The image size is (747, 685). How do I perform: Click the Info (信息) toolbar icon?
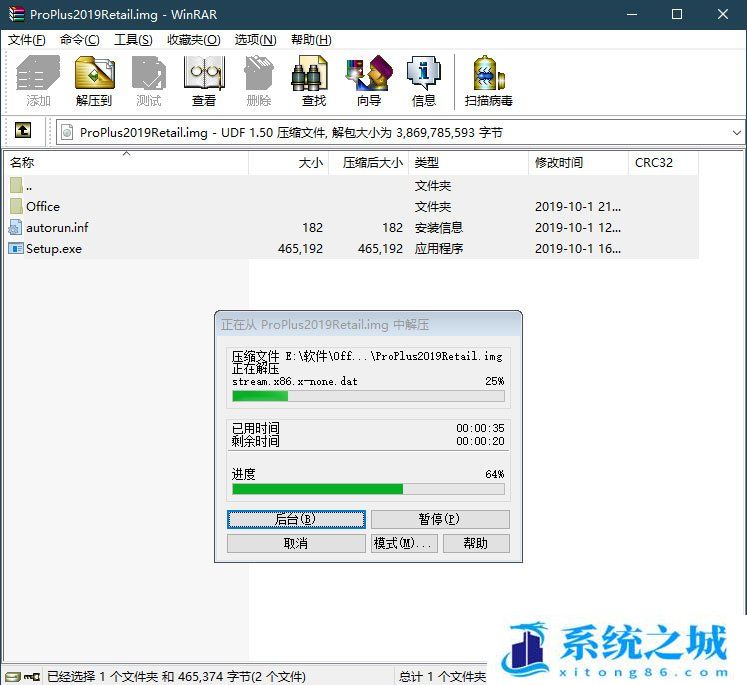click(x=424, y=81)
